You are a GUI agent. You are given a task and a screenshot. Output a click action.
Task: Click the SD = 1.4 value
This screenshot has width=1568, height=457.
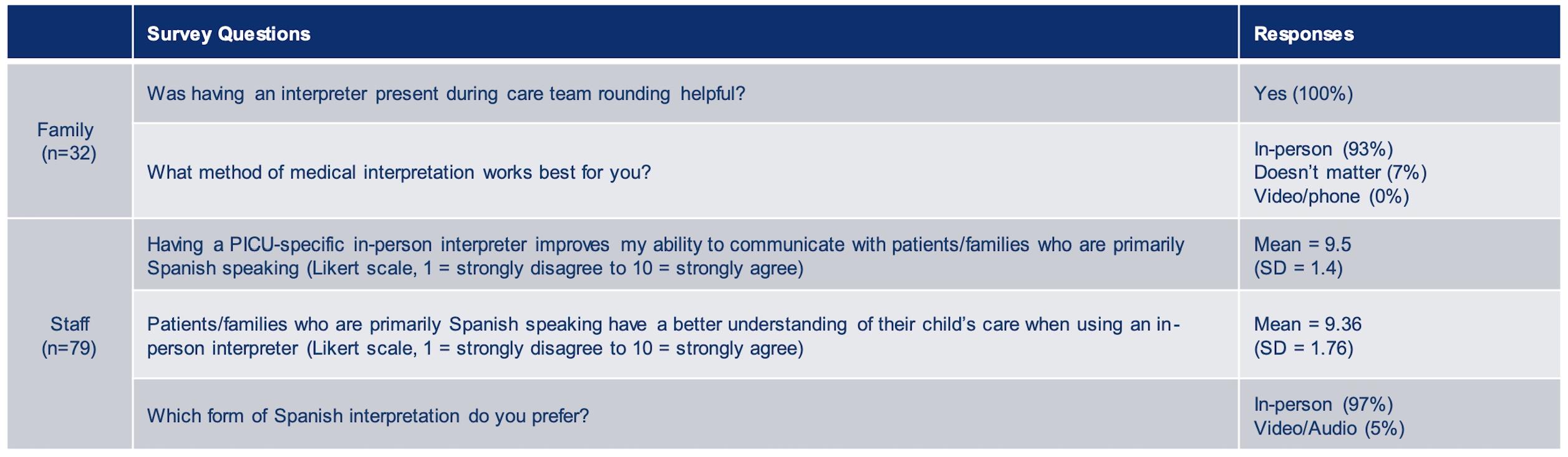(1298, 268)
